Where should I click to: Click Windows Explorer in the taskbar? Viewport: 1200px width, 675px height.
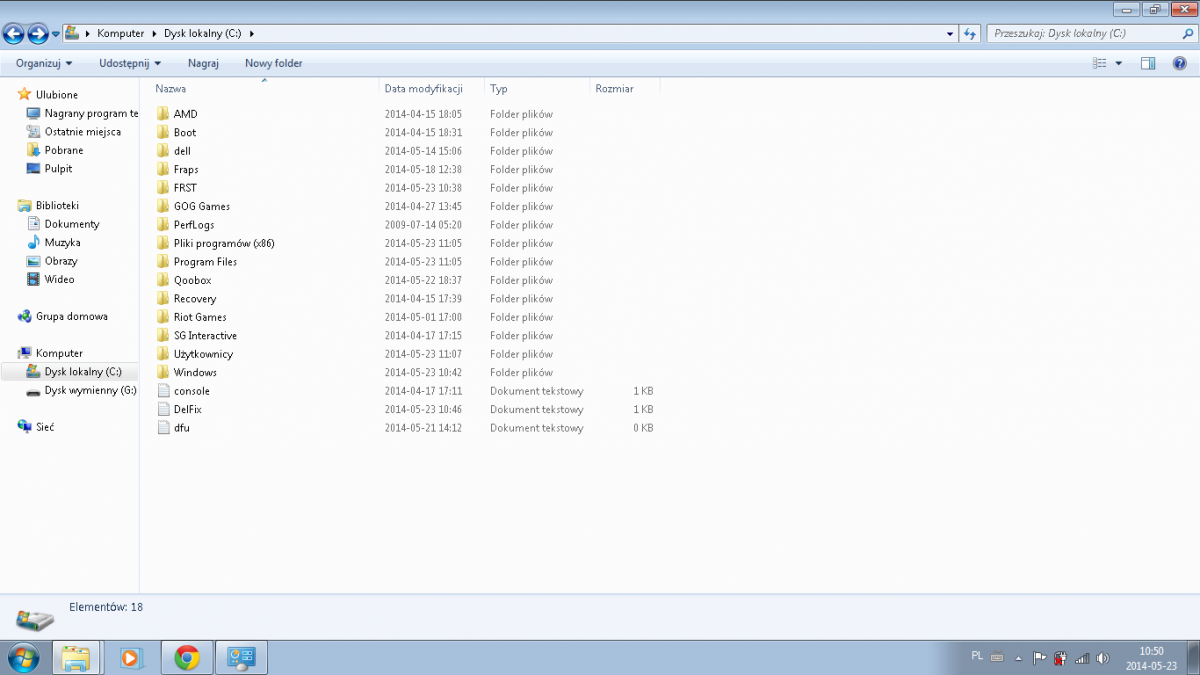[77, 658]
